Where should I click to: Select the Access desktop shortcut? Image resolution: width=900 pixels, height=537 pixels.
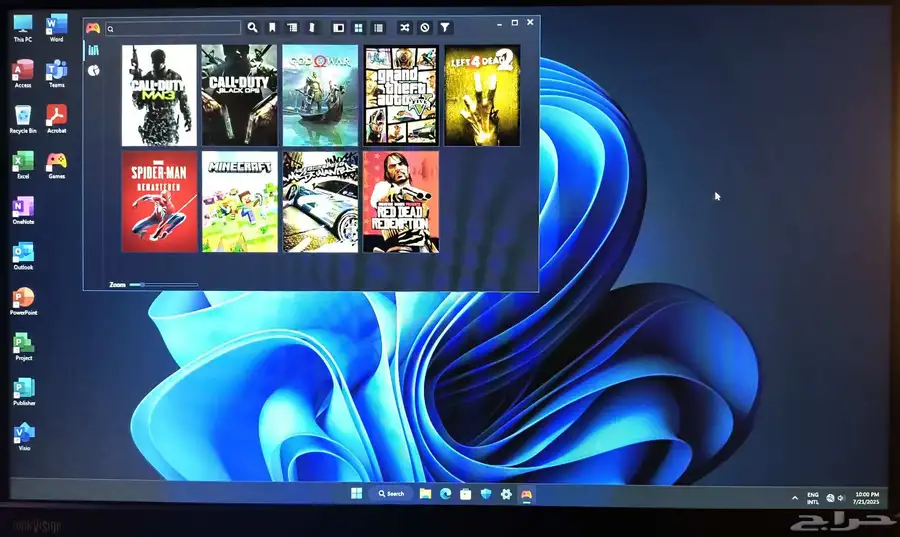click(23, 73)
